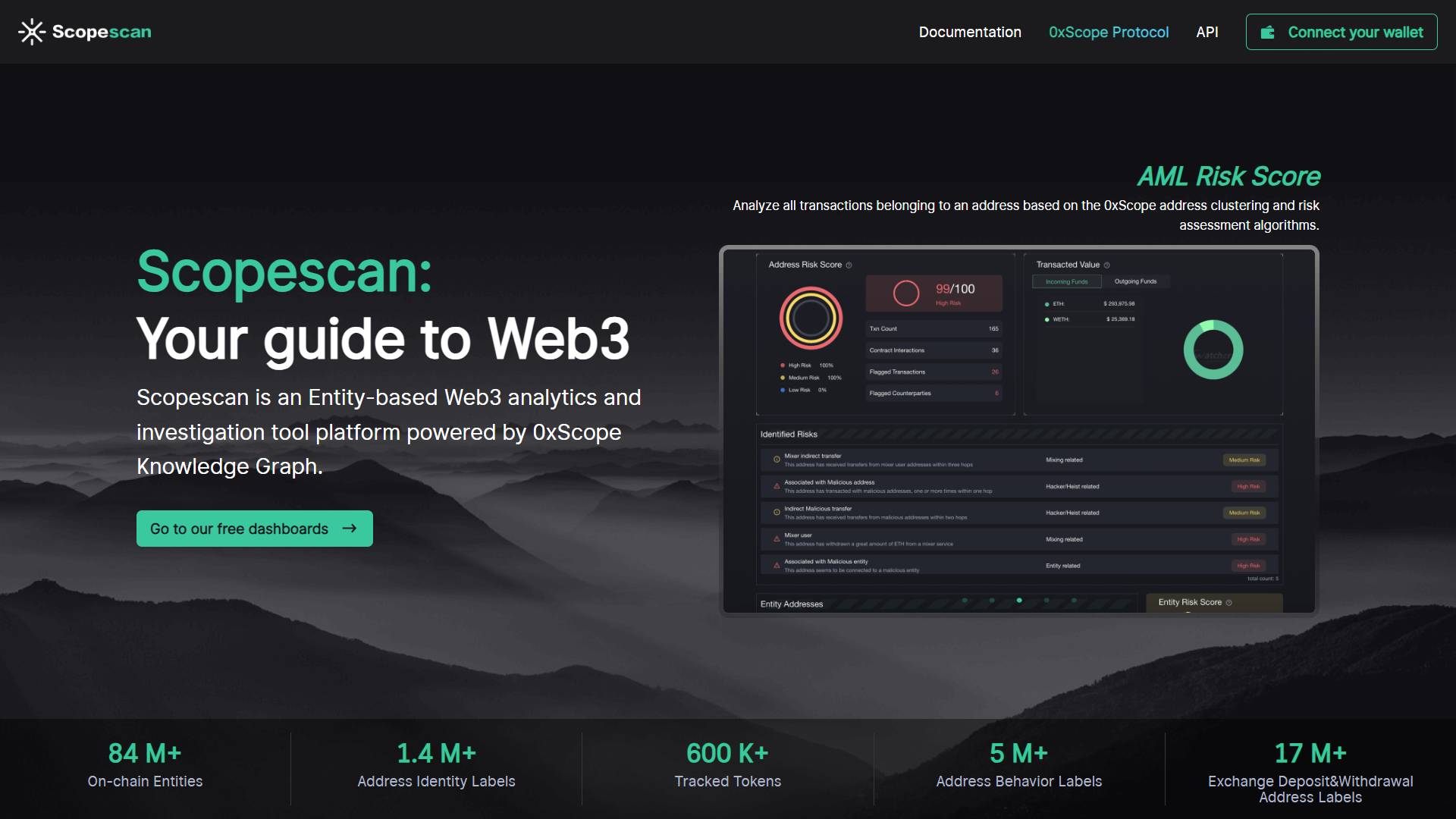
Task: Select the fourth carousel dot indicator
Action: [x=1046, y=601]
